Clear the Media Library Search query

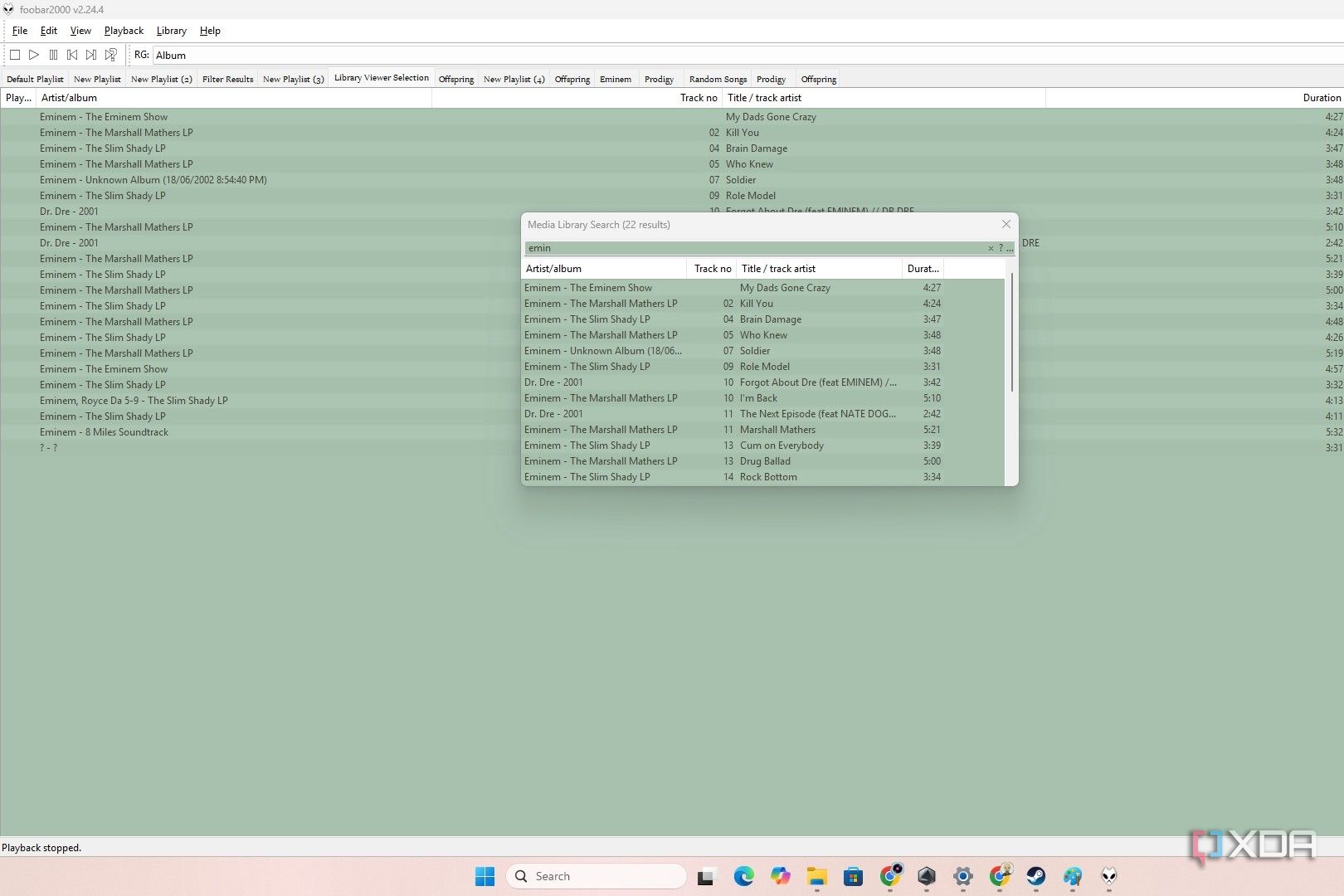(991, 248)
